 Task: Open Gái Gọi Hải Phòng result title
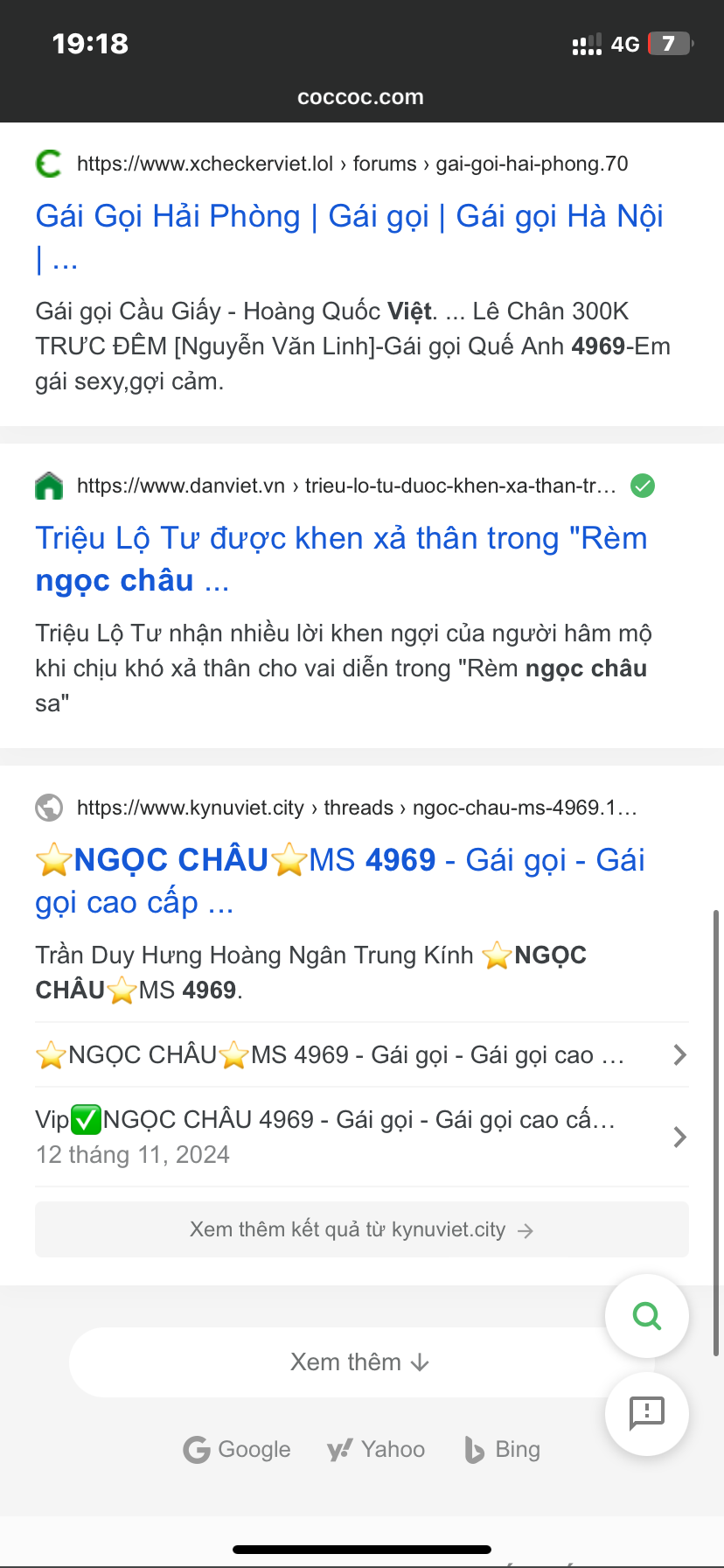tap(349, 237)
